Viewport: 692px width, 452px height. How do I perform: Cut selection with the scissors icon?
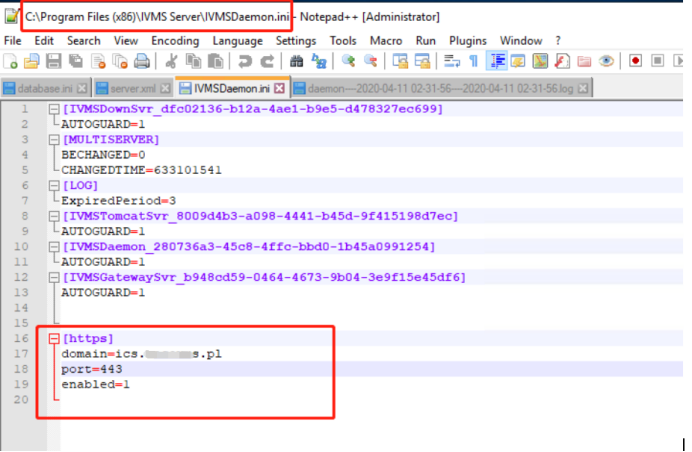171,61
